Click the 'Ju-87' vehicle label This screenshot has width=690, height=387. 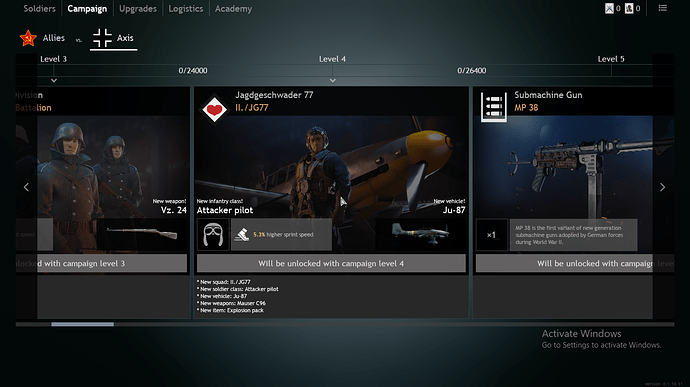pyautogui.click(x=454, y=210)
